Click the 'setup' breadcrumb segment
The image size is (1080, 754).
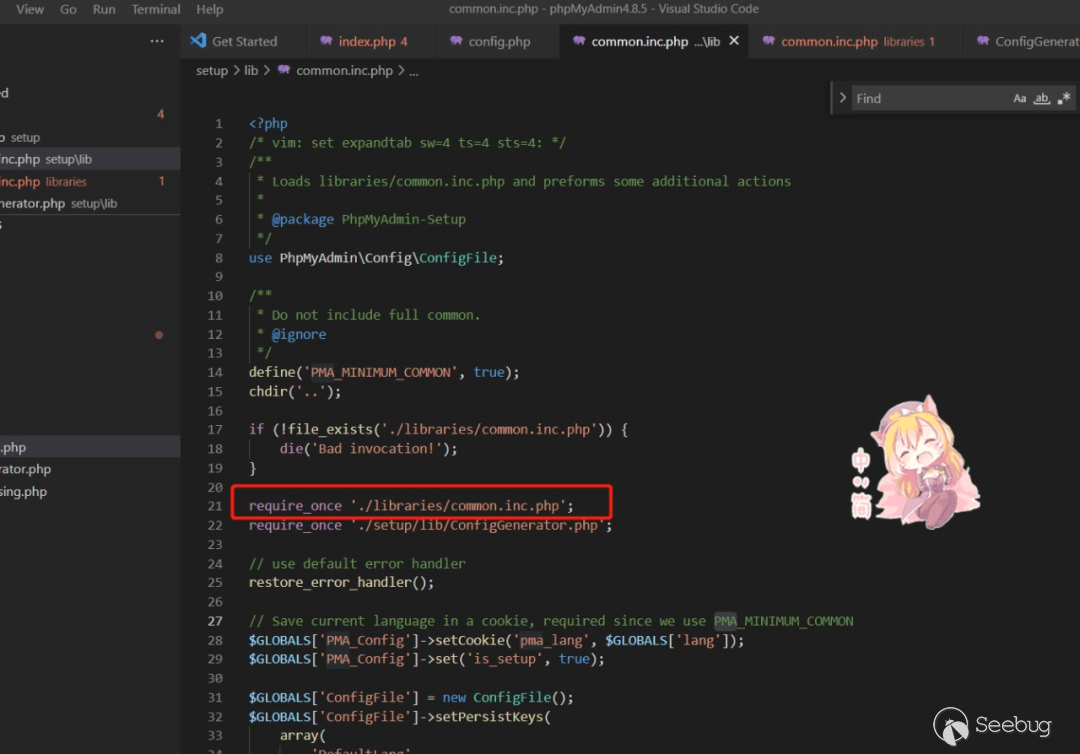tap(211, 71)
